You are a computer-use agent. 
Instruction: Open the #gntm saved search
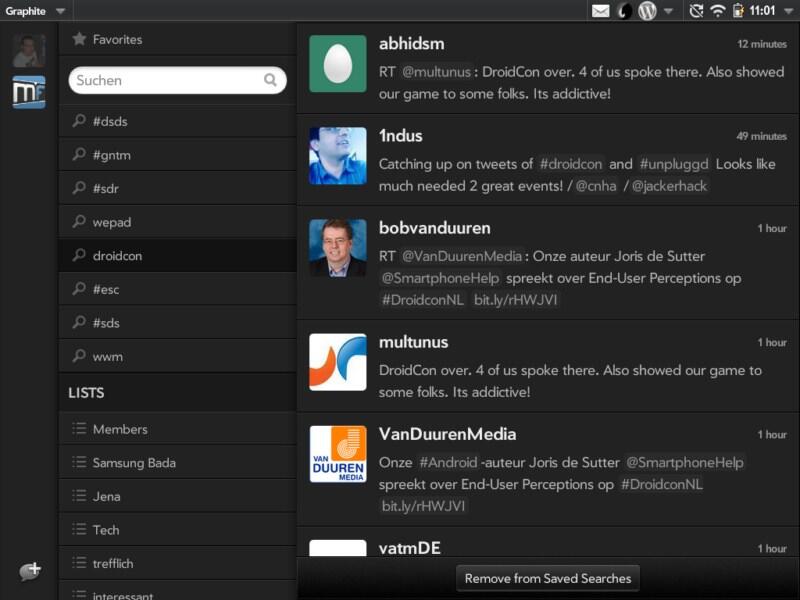[x=178, y=155]
